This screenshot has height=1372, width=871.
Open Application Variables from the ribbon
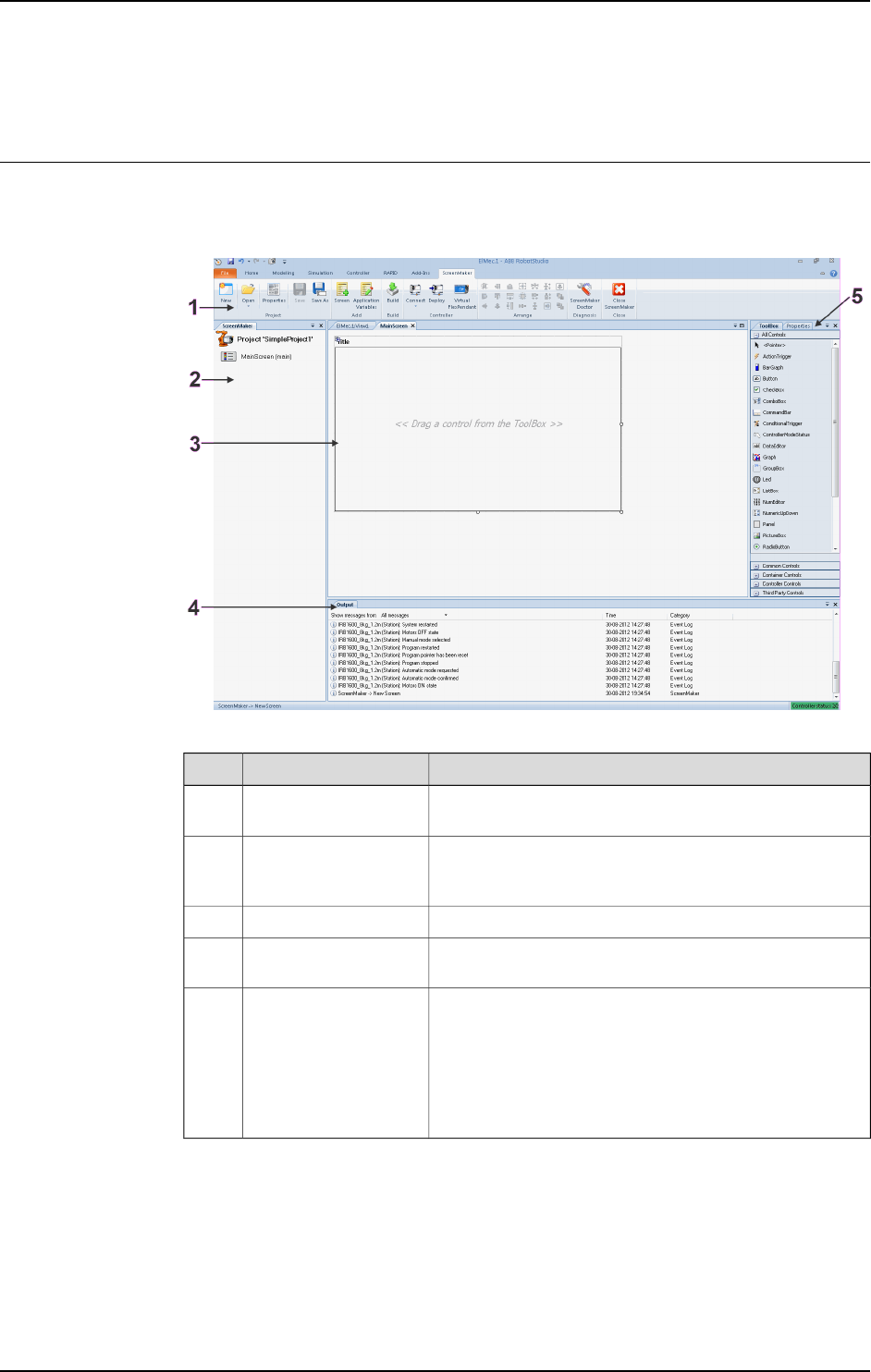[366, 296]
